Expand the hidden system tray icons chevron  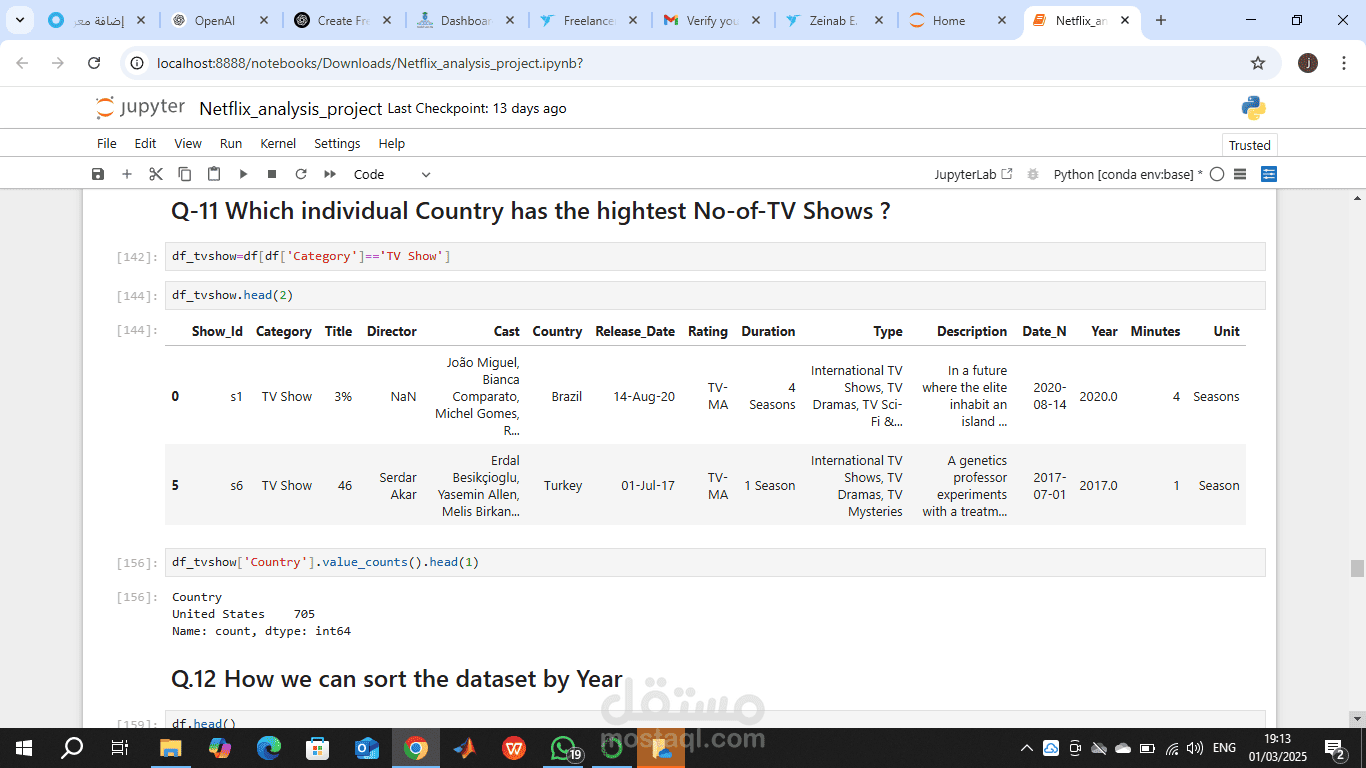click(x=1027, y=748)
